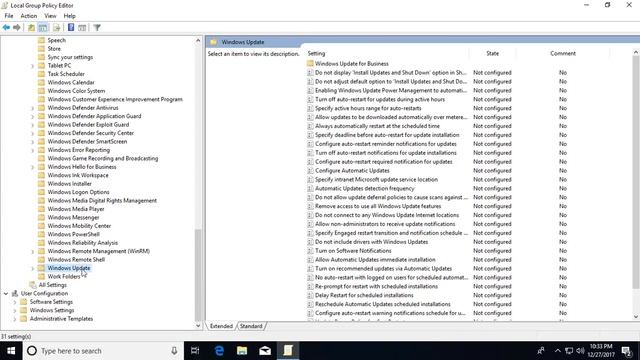Click tree pane scroll down arrow
Screen dimensions: 640x360
click(x=198, y=326)
